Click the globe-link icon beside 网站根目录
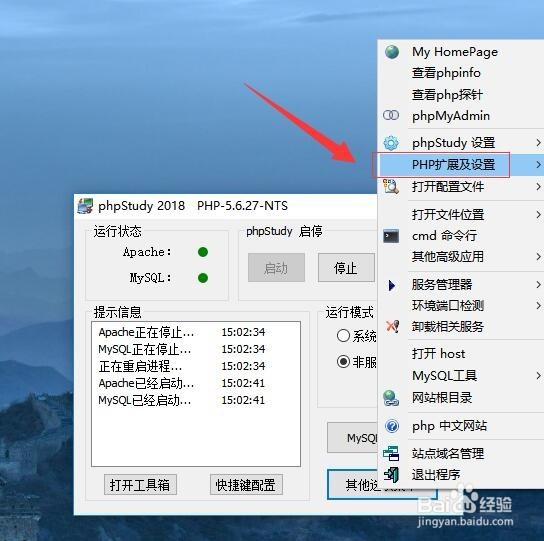The image size is (544, 541). pyautogui.click(x=391, y=398)
